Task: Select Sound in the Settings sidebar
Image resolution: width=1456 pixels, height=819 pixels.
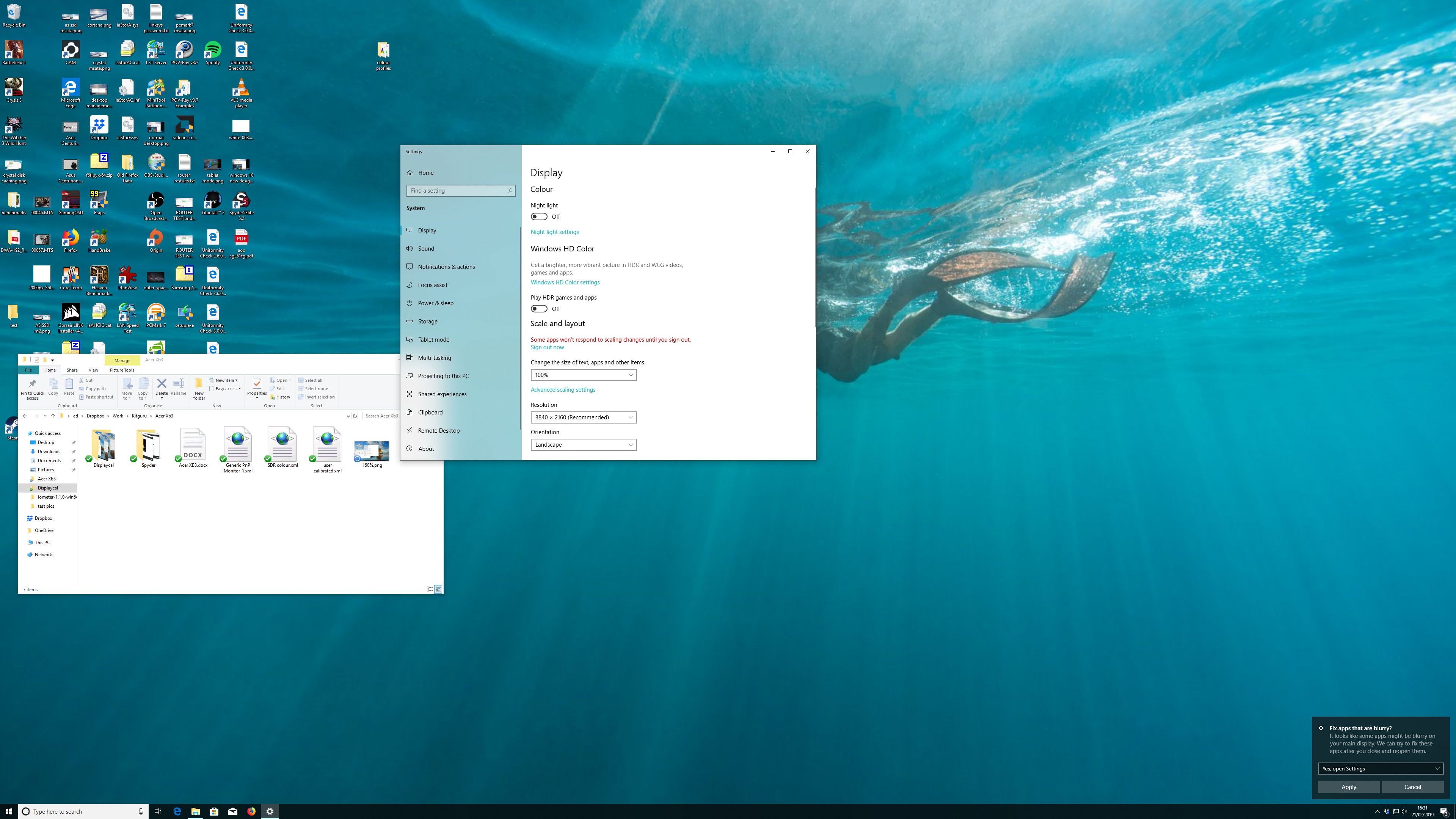Action: click(x=425, y=248)
